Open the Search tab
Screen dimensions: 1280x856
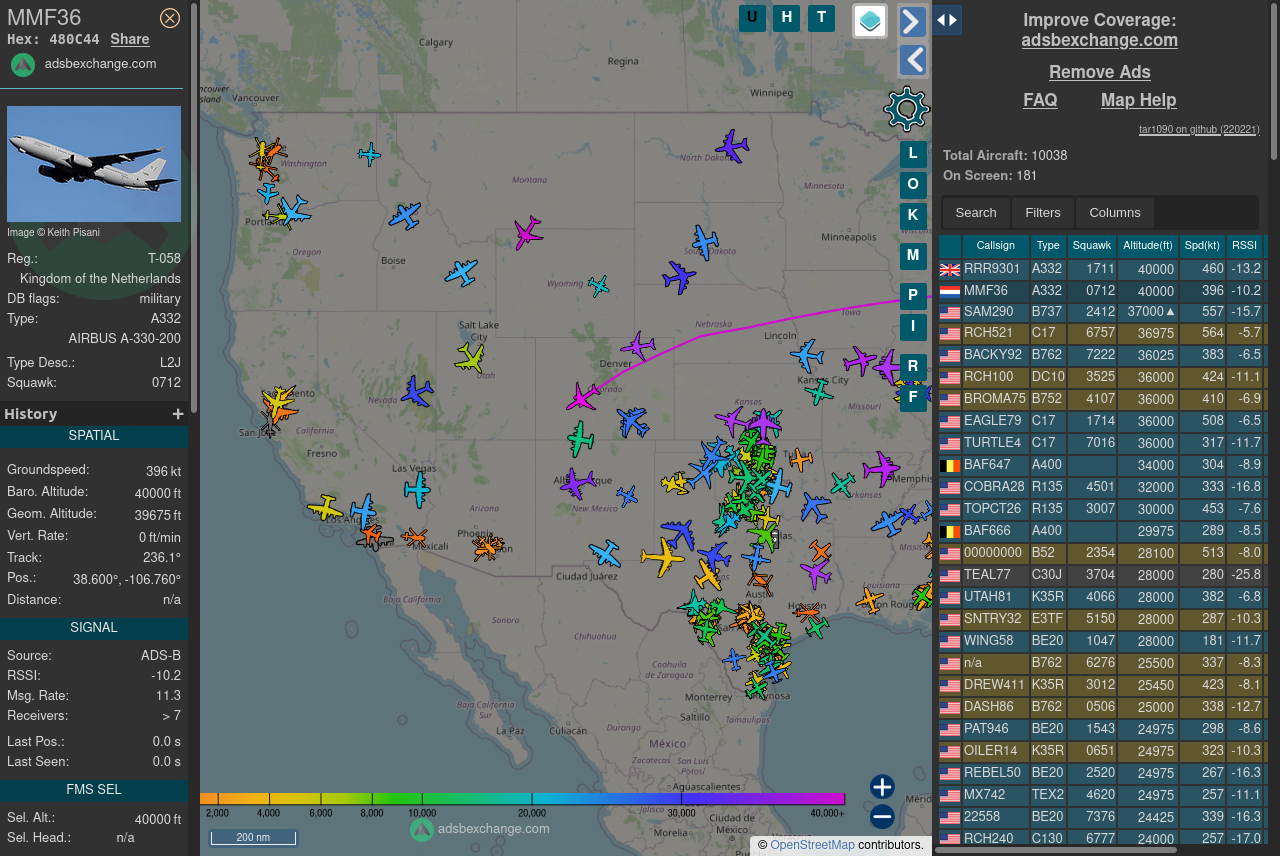tap(976, 212)
